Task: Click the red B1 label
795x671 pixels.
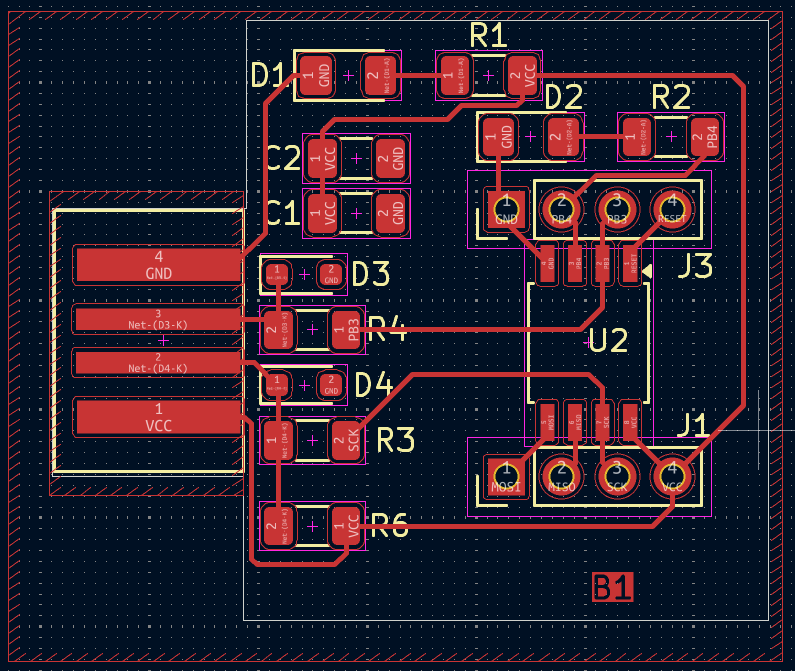Action: (x=612, y=587)
